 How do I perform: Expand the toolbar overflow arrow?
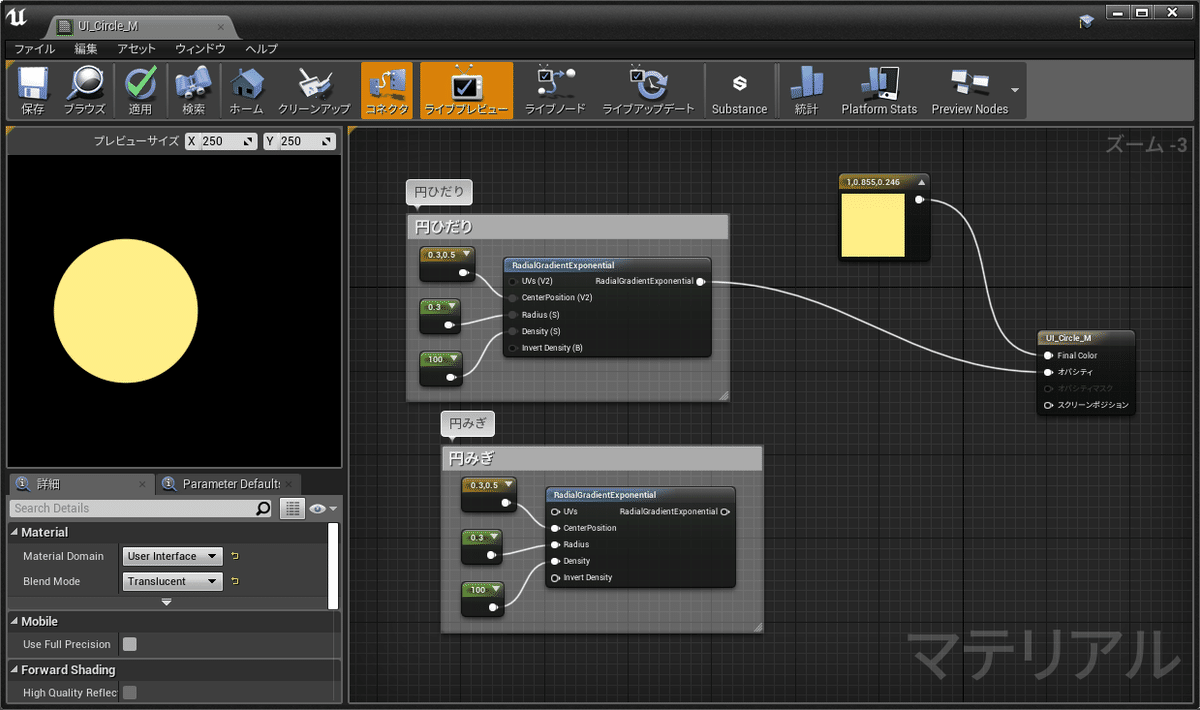click(1015, 90)
